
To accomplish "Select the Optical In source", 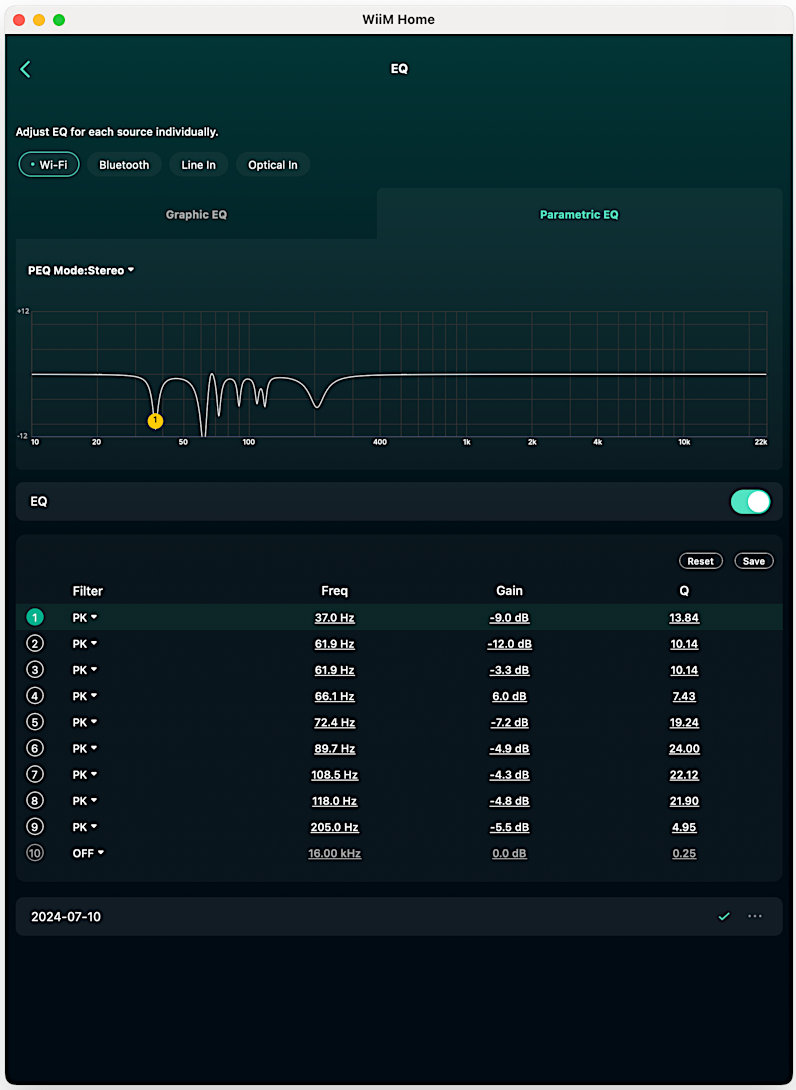I will coord(273,165).
